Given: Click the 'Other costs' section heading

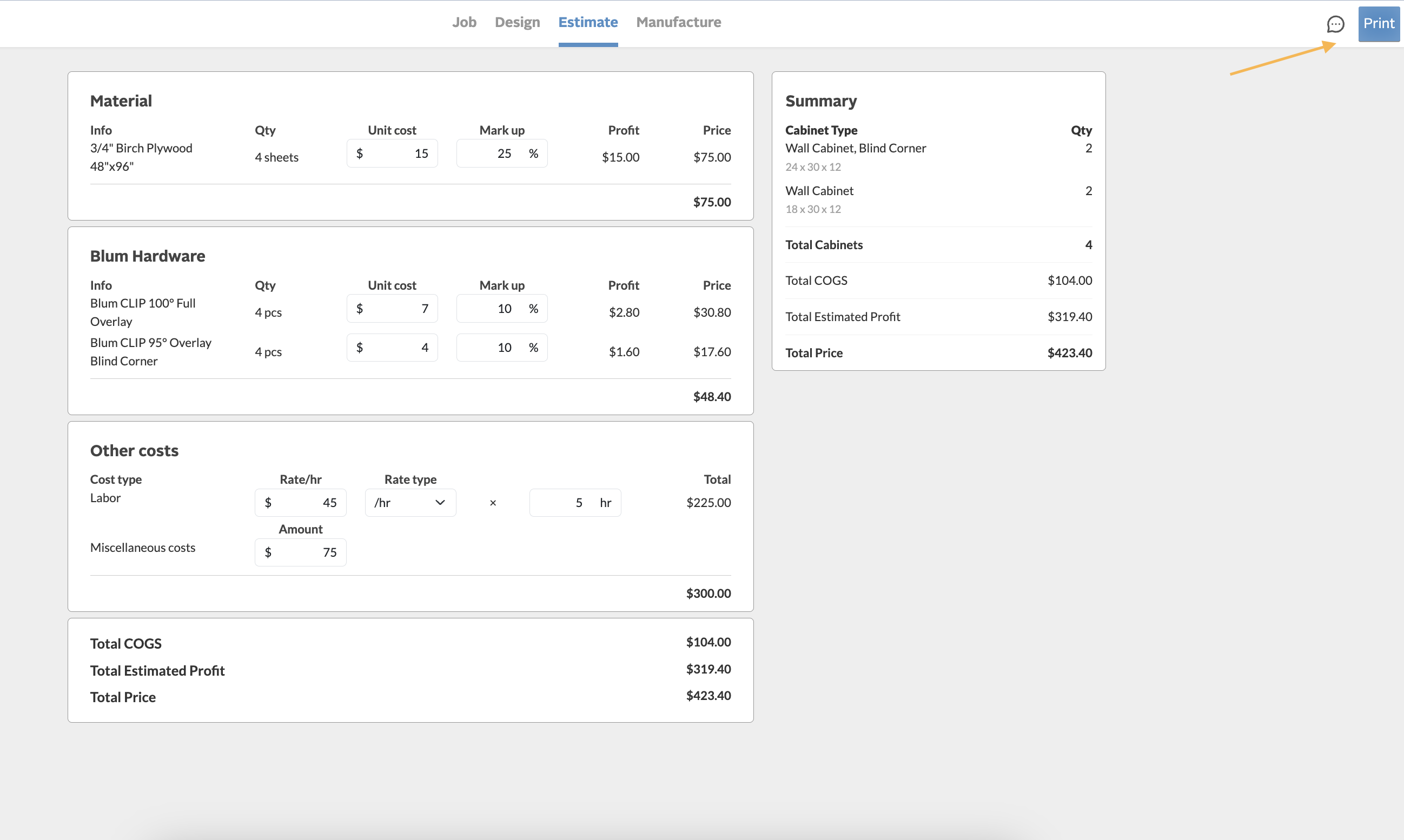Looking at the screenshot, I should click(x=134, y=451).
